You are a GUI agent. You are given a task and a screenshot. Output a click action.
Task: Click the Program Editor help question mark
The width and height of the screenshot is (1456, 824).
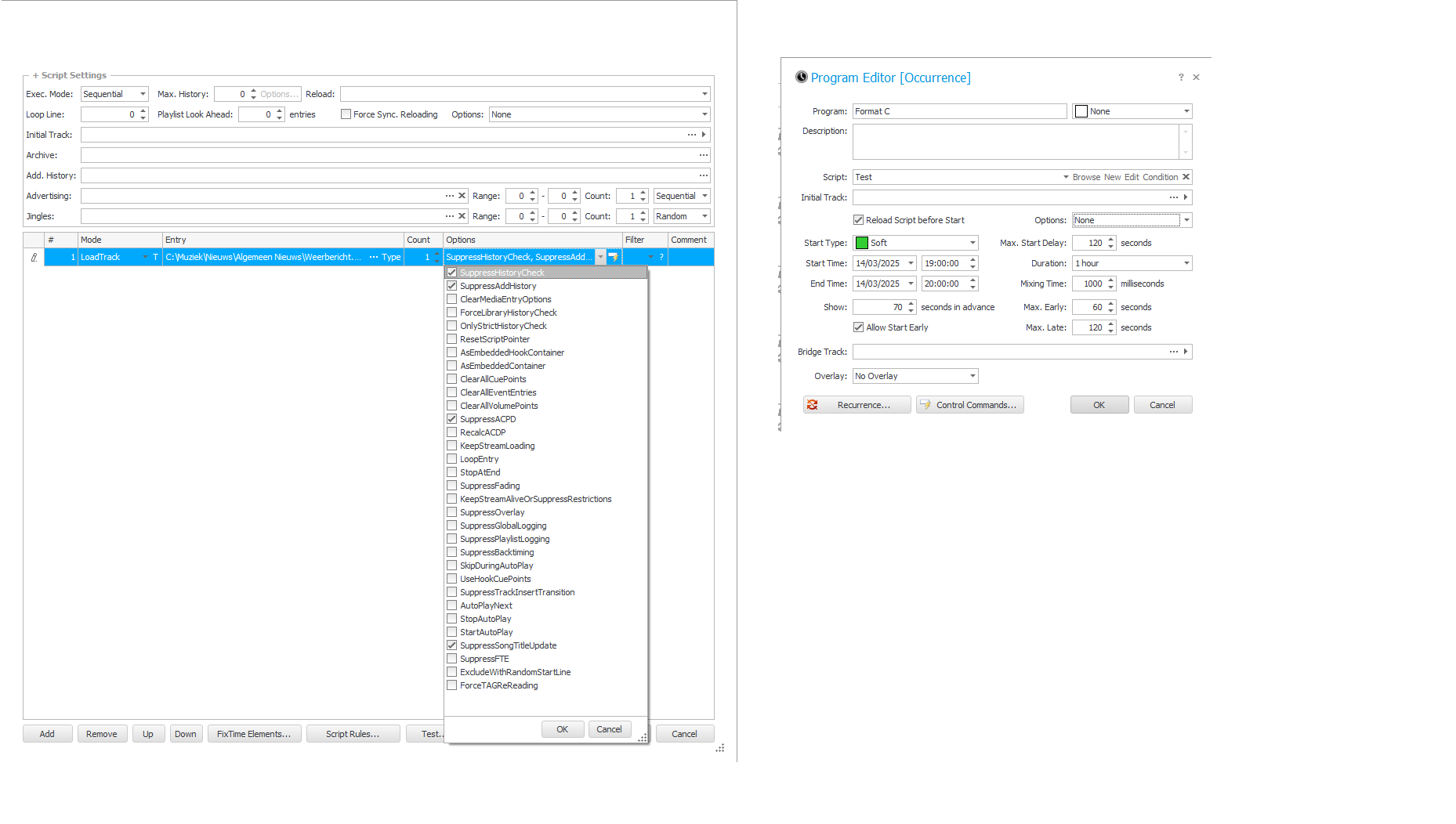click(1181, 78)
